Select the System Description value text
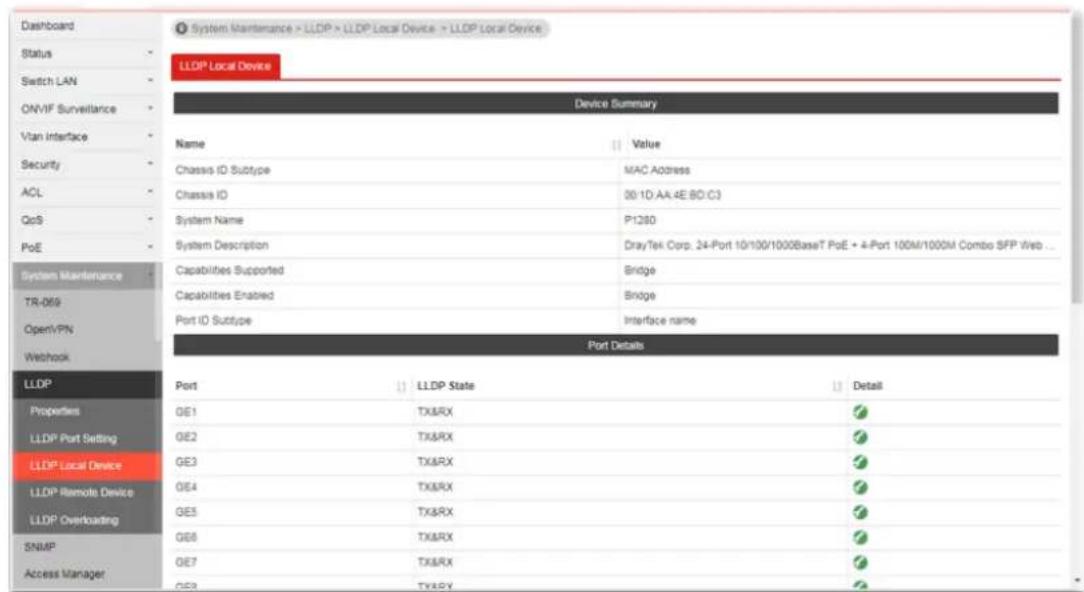1084x592 pixels. (x=839, y=246)
